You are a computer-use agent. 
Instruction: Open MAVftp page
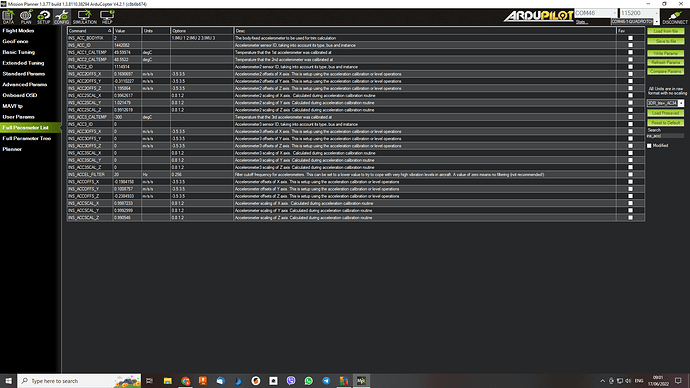[x=12, y=106]
